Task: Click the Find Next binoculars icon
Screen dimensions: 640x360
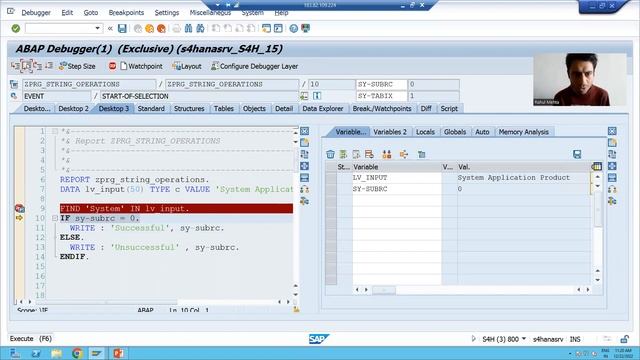Action: (200, 29)
